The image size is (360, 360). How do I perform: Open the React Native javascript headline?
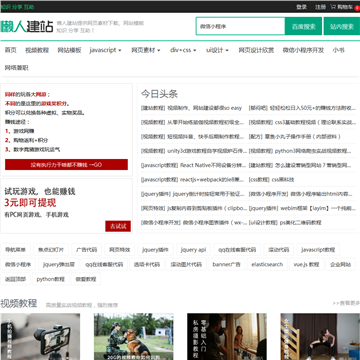coord(193,165)
